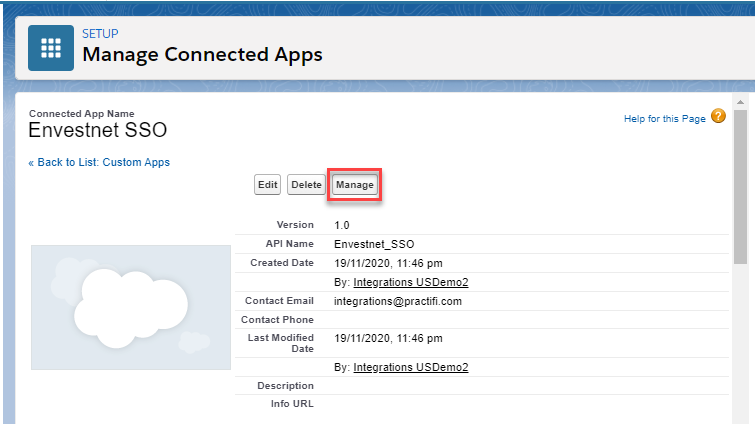
Task: Select the Created Date value 19/11/2020, 11:46 pm
Action: (388, 263)
